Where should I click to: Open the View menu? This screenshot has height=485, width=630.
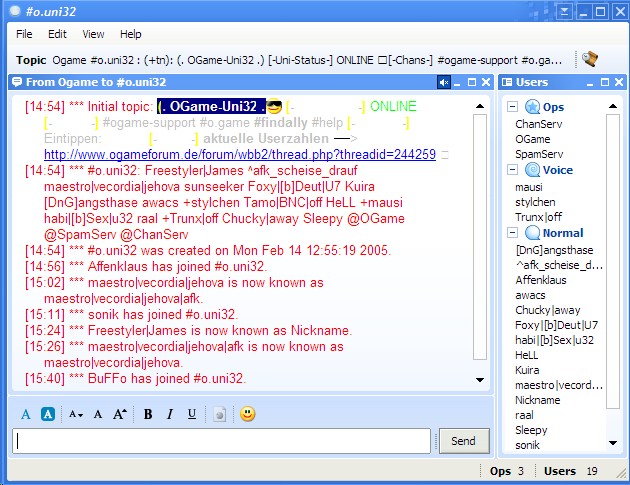click(93, 34)
